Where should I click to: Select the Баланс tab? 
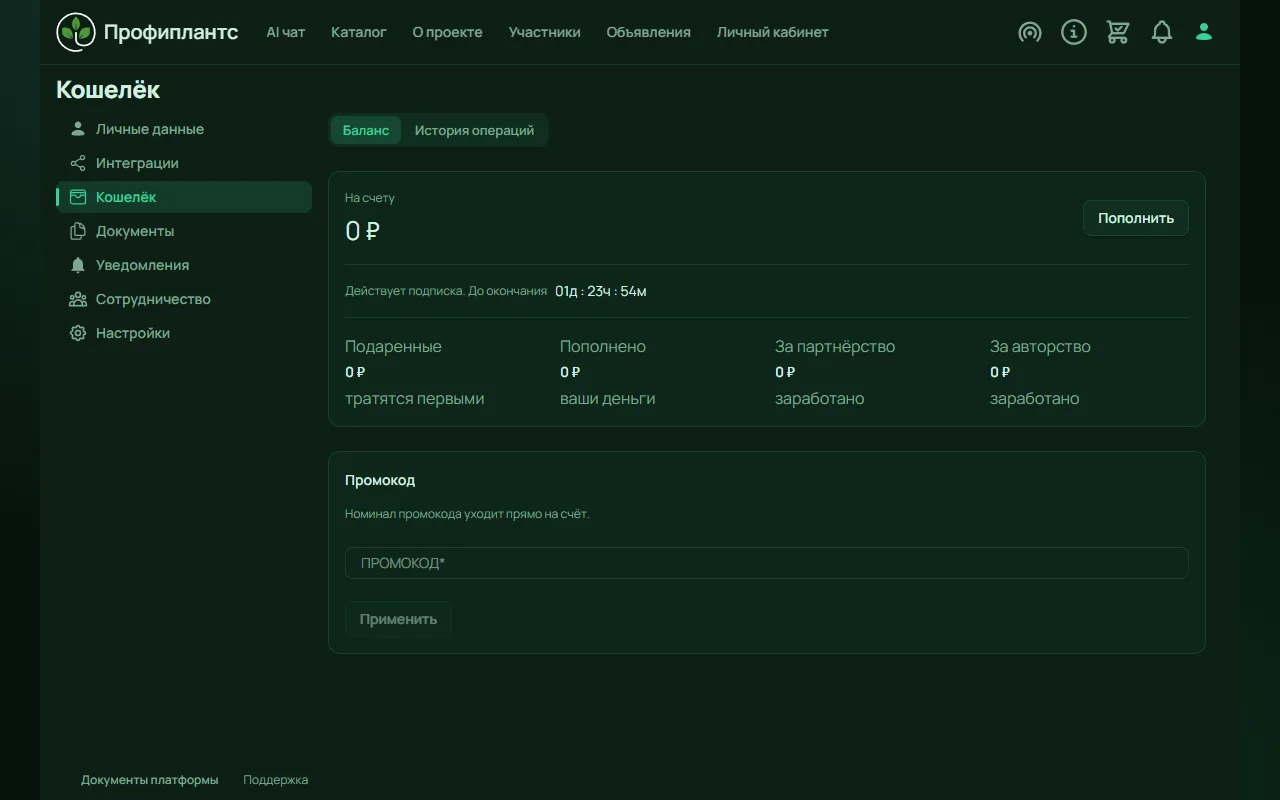(x=366, y=130)
